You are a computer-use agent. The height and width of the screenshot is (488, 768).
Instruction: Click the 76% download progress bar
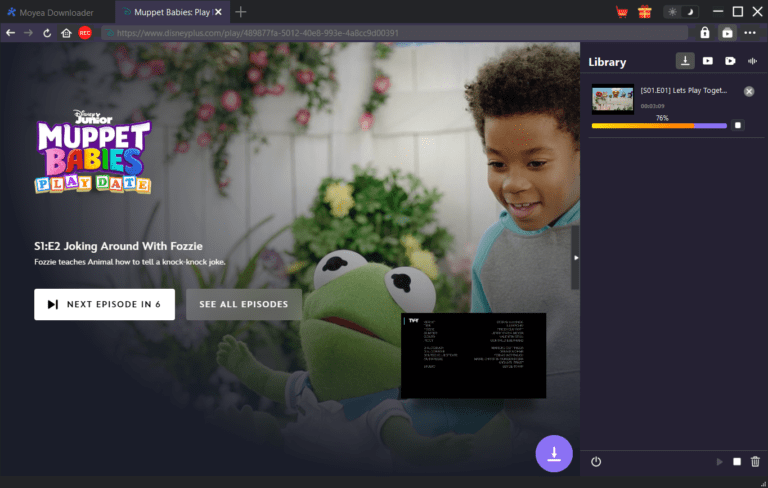659,126
